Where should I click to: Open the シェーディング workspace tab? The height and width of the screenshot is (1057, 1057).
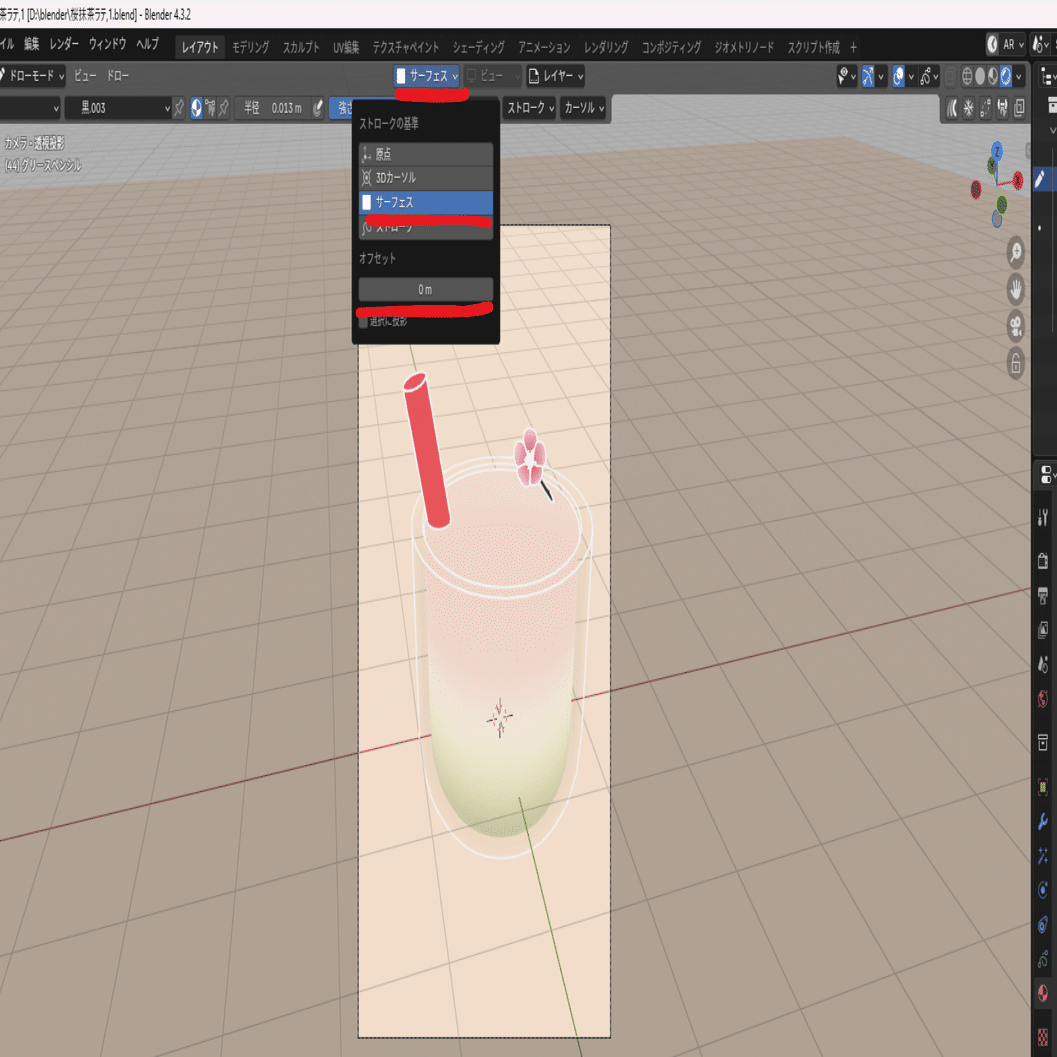pyautogui.click(x=478, y=47)
